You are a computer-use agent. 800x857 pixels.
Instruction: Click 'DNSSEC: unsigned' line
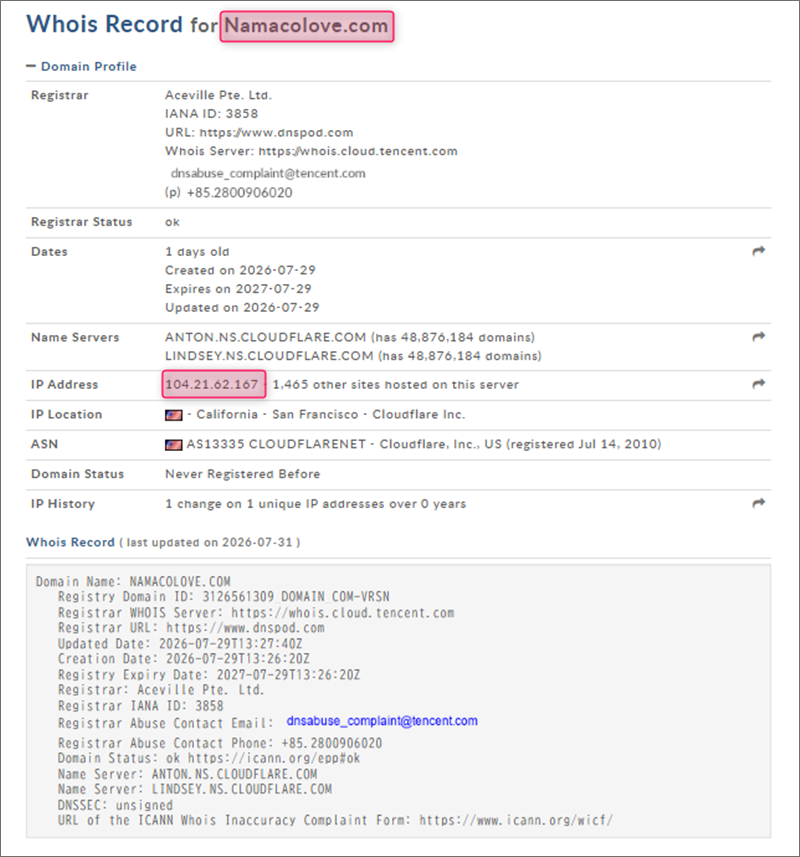115,806
